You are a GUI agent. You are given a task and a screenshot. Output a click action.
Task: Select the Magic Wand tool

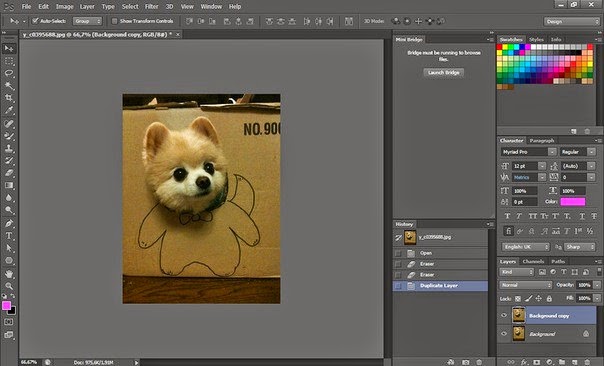[9, 86]
